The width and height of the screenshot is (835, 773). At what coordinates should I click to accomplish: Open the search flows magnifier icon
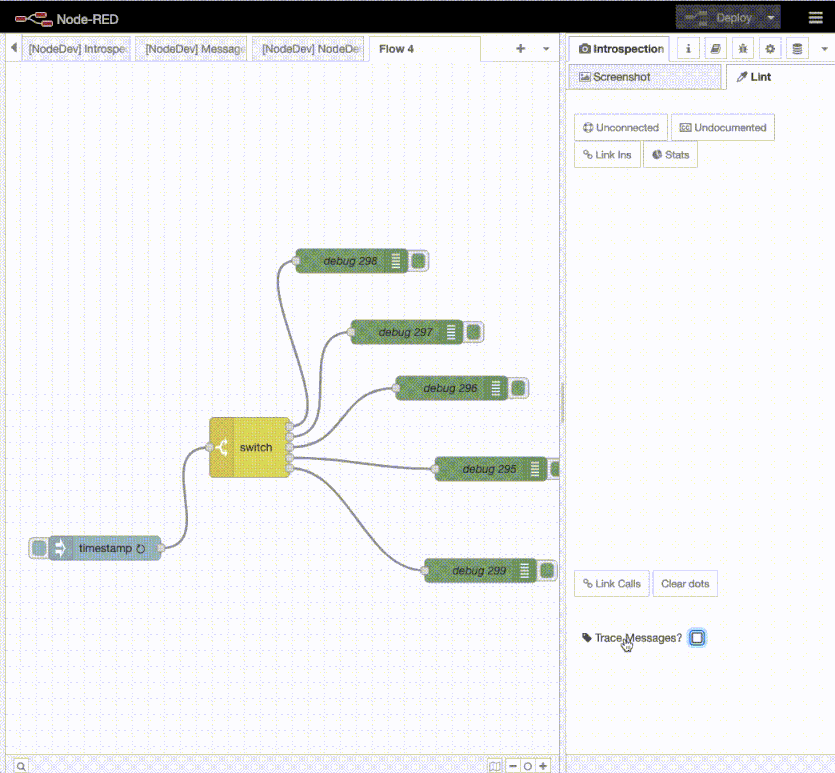20,766
